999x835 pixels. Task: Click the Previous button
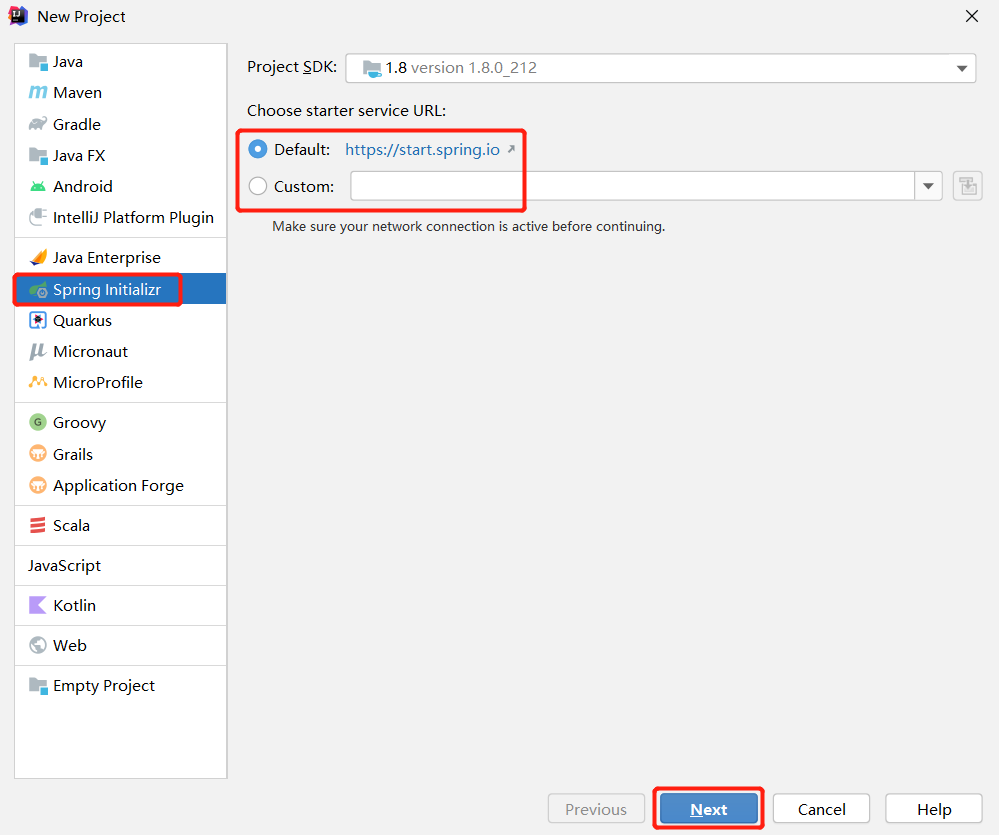[596, 809]
